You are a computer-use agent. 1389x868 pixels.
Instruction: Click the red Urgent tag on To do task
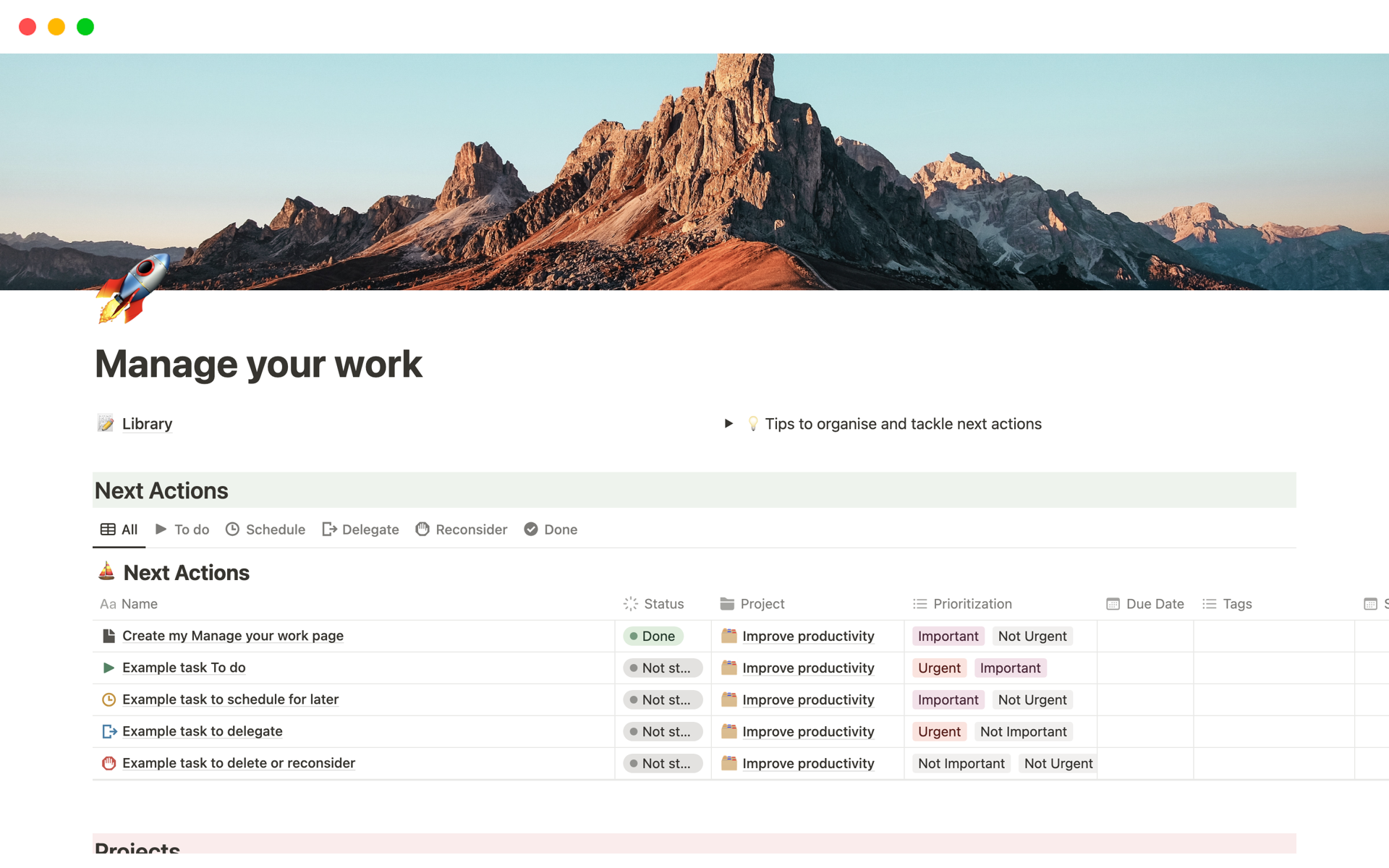(938, 668)
